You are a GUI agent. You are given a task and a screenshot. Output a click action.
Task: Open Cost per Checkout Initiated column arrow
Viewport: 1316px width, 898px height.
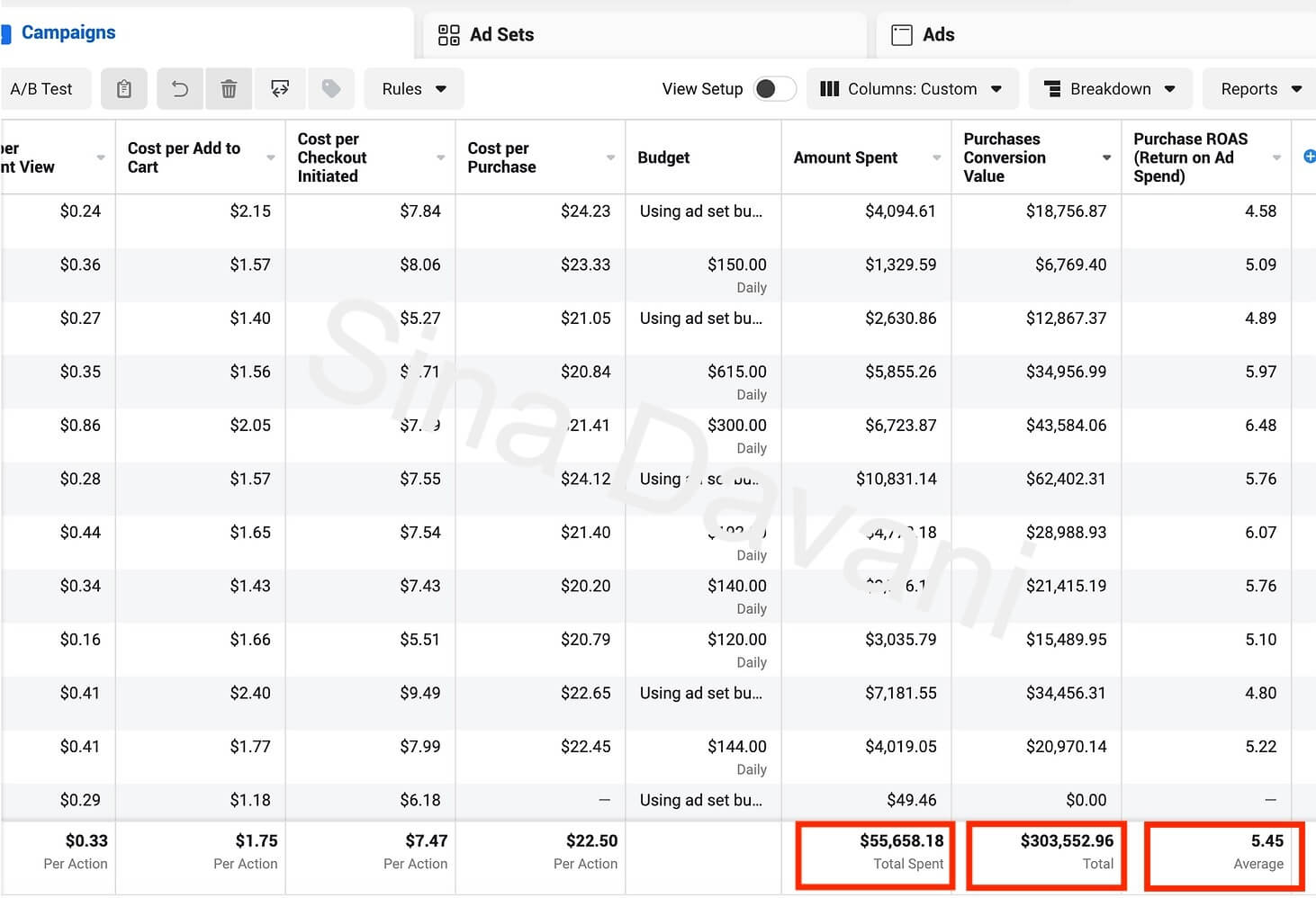tap(441, 157)
